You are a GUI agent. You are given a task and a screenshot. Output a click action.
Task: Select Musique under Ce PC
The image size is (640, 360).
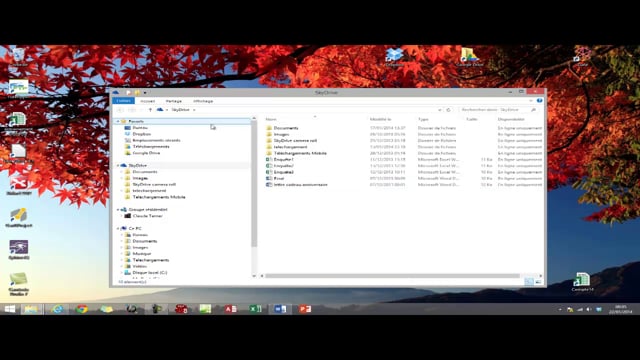[142, 253]
